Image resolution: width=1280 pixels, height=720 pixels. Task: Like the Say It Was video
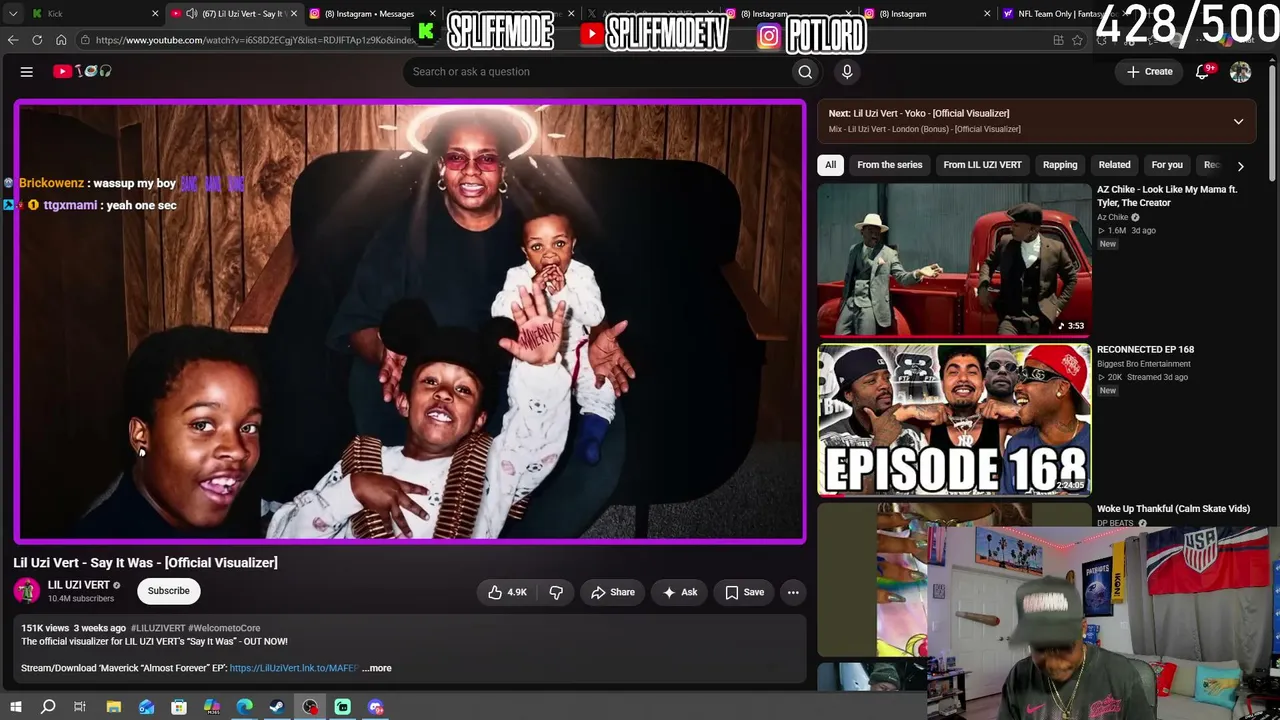(507, 592)
